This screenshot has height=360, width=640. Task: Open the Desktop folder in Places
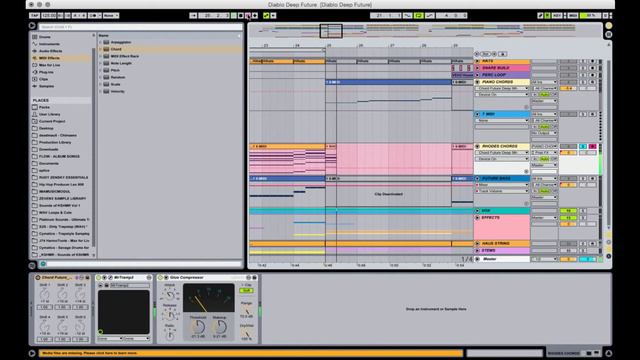point(46,128)
